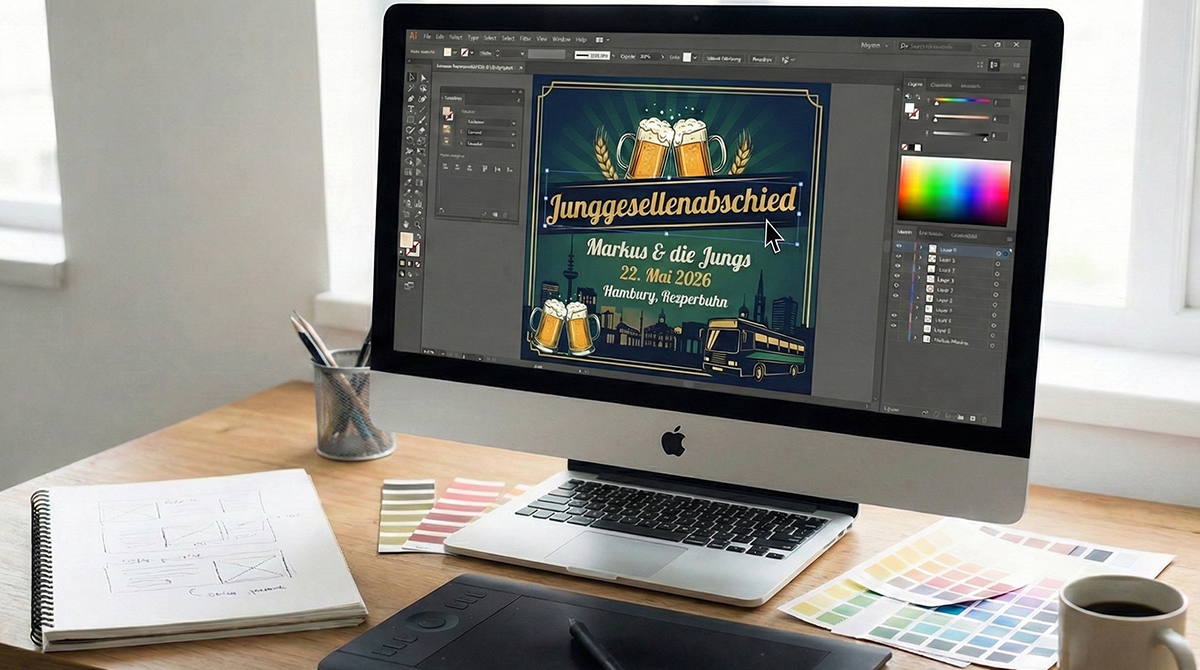Select the Selection arrow tool
The width and height of the screenshot is (1200, 670).
(x=410, y=77)
